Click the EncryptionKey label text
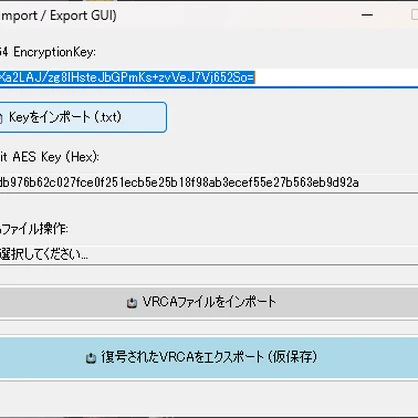The height and width of the screenshot is (418, 418). 48,52
